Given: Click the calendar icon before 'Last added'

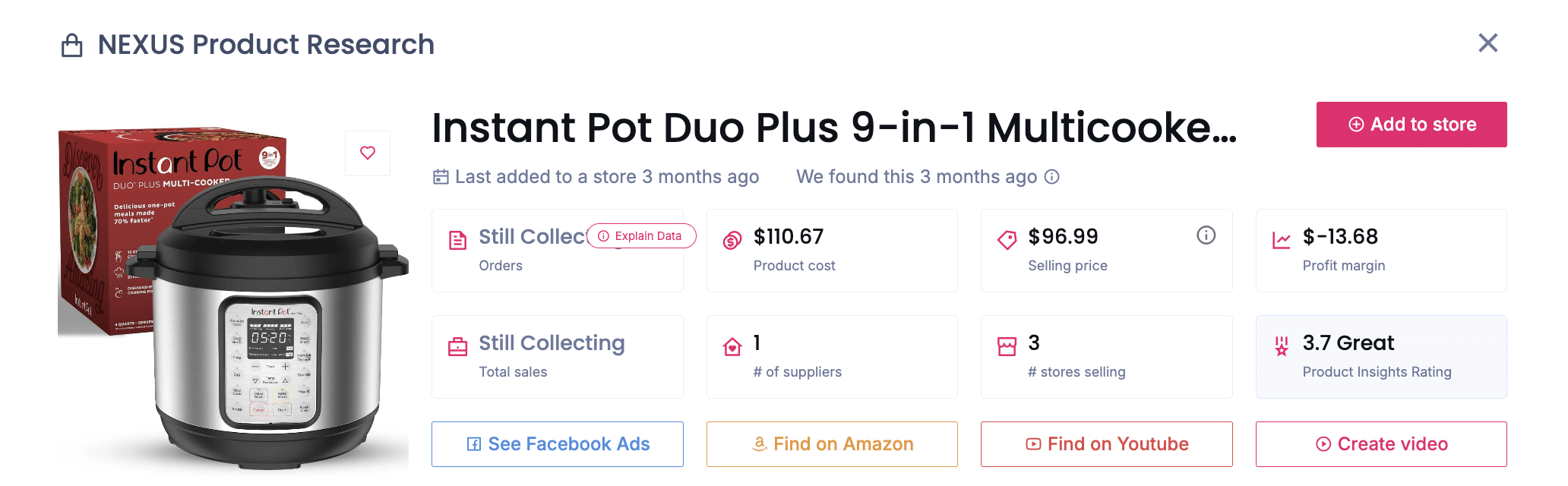Looking at the screenshot, I should (x=441, y=177).
